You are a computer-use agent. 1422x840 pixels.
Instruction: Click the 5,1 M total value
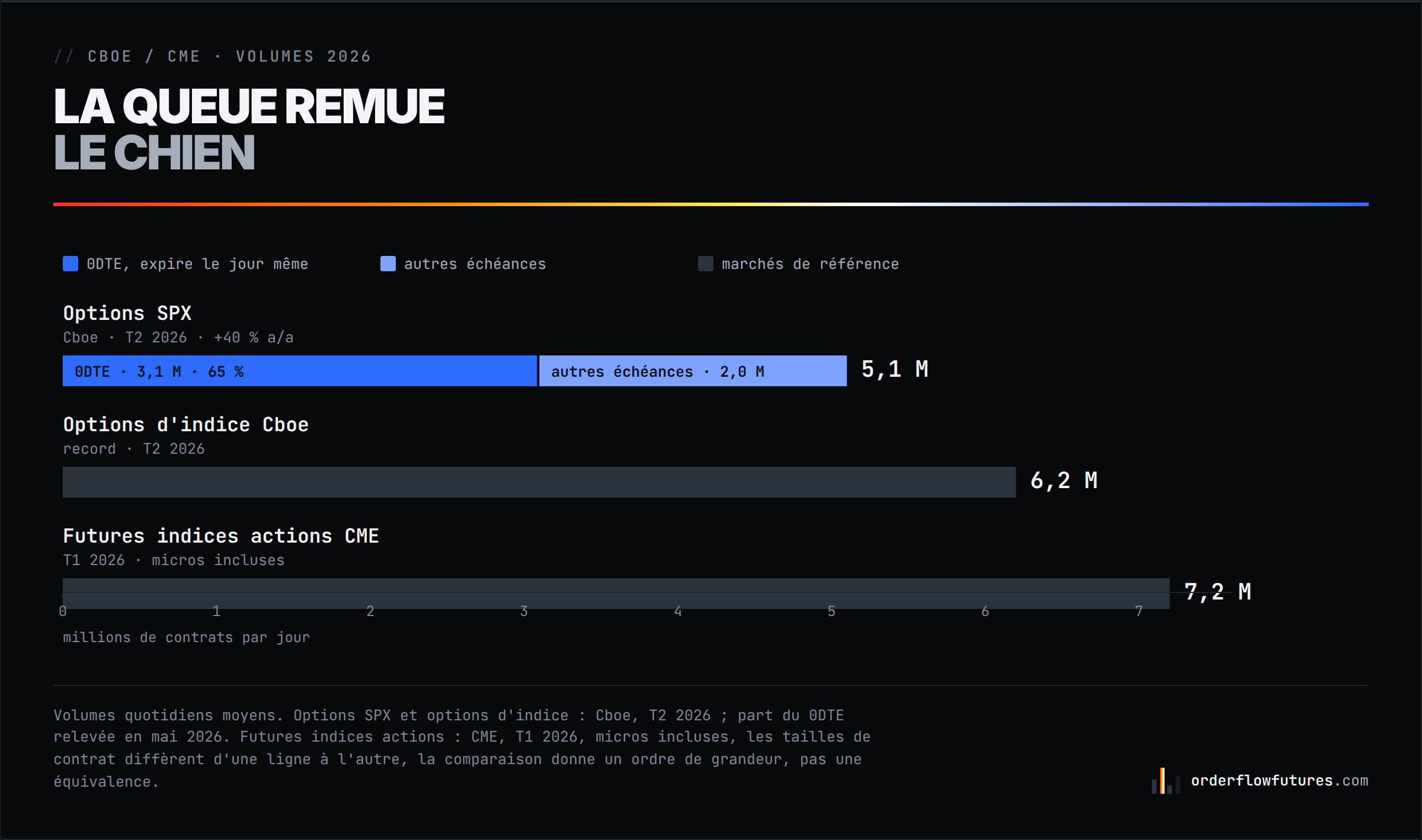(x=895, y=370)
